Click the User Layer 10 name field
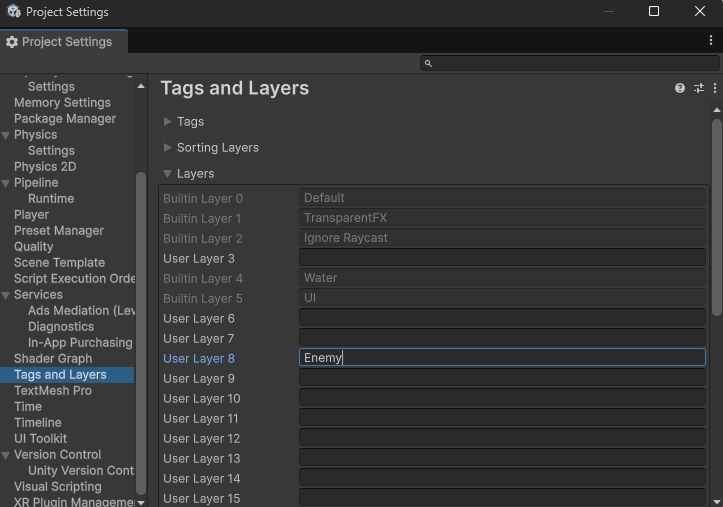723x507 pixels. click(502, 397)
